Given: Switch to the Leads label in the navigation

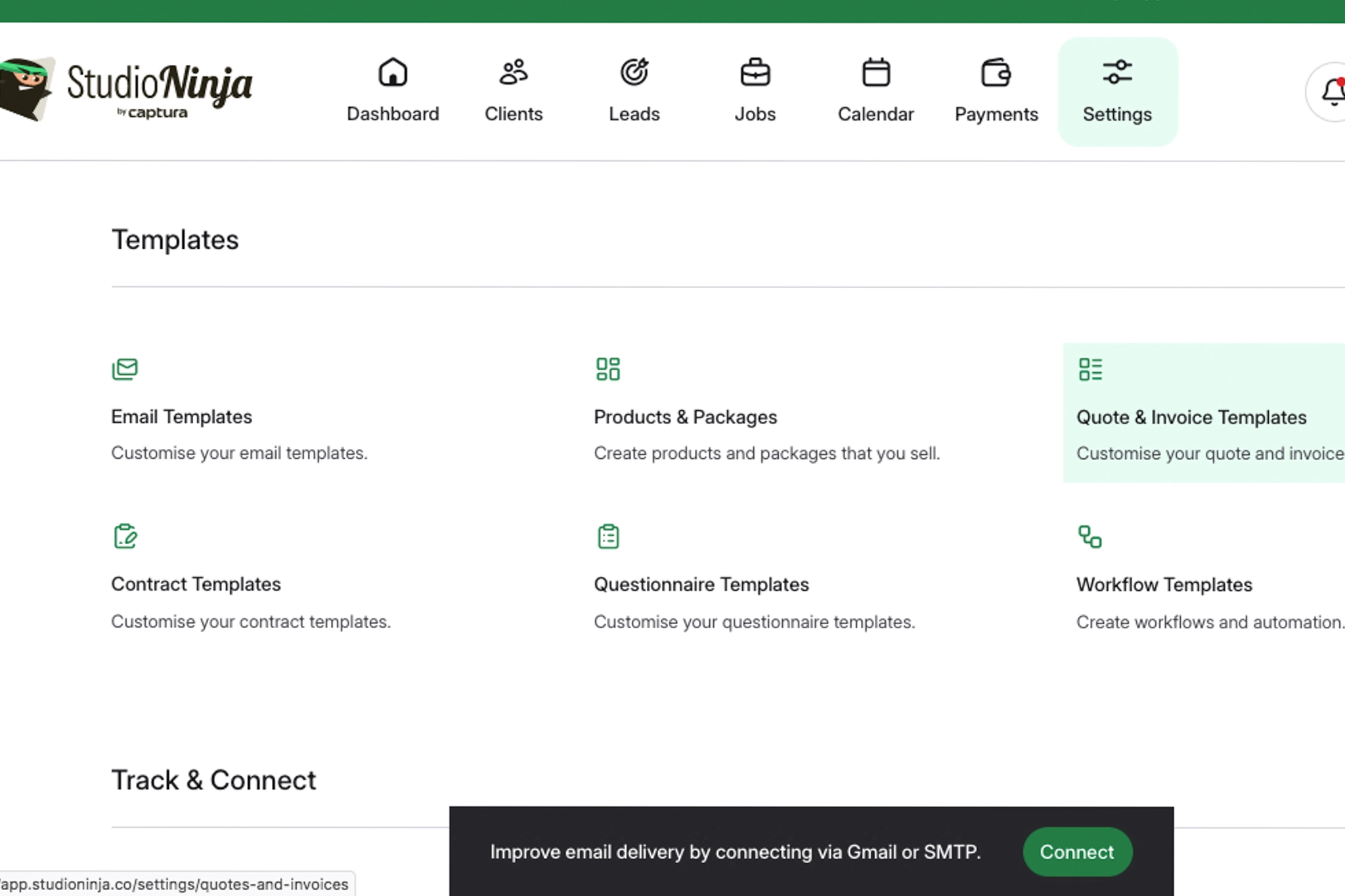Looking at the screenshot, I should coord(634,114).
